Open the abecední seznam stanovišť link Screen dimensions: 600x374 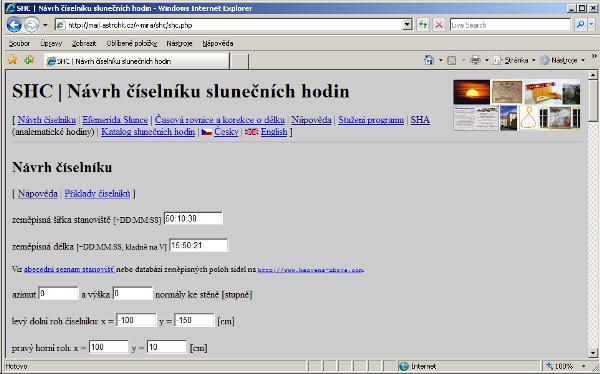point(69,269)
